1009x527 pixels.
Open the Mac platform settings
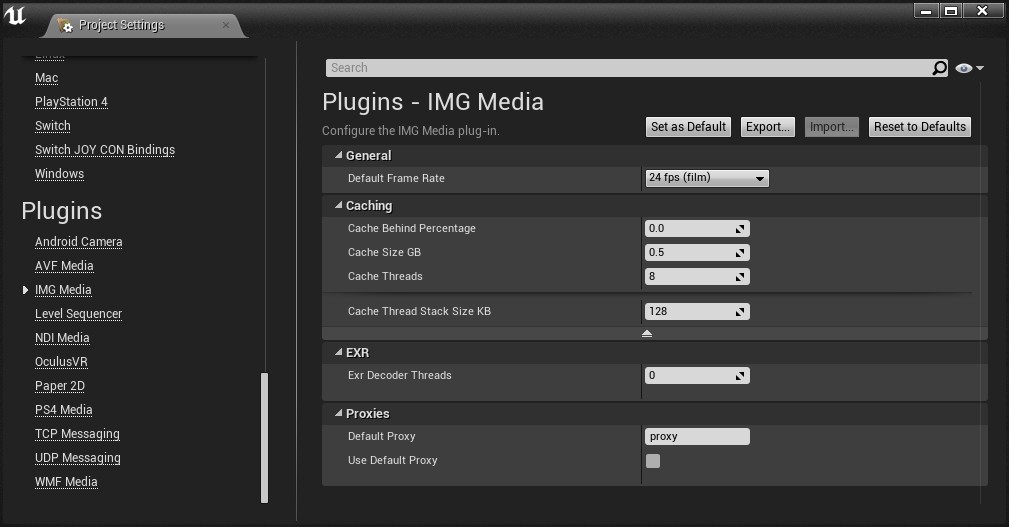tap(46, 78)
